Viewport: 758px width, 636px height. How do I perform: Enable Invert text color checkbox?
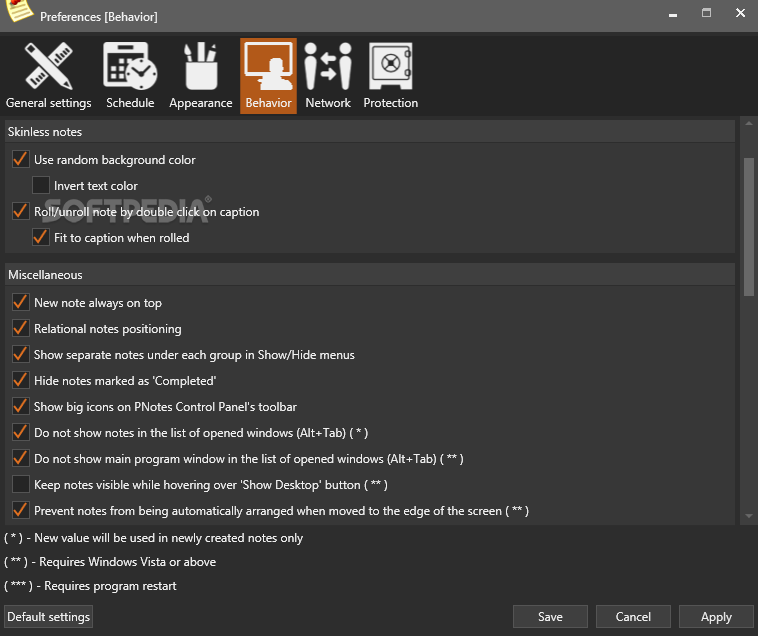(41, 185)
